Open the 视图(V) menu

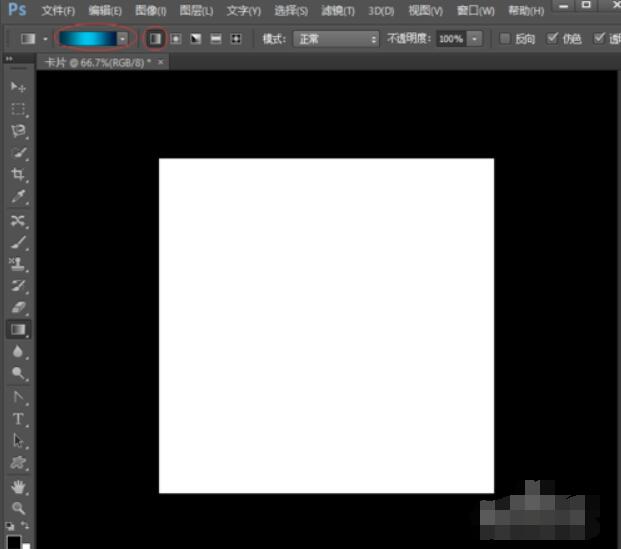425,11
